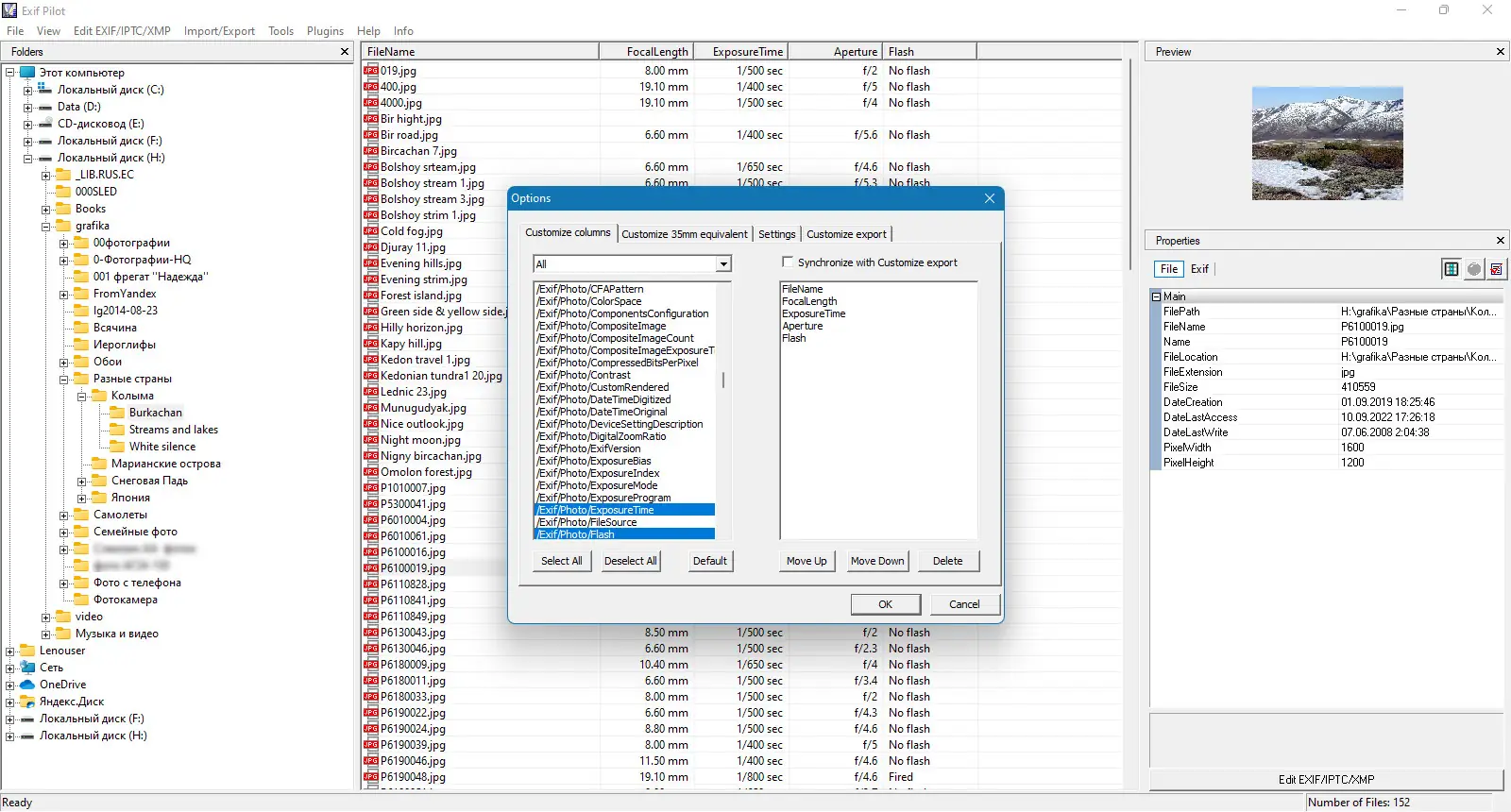Click the Этот компьютер computer icon

click(27, 73)
